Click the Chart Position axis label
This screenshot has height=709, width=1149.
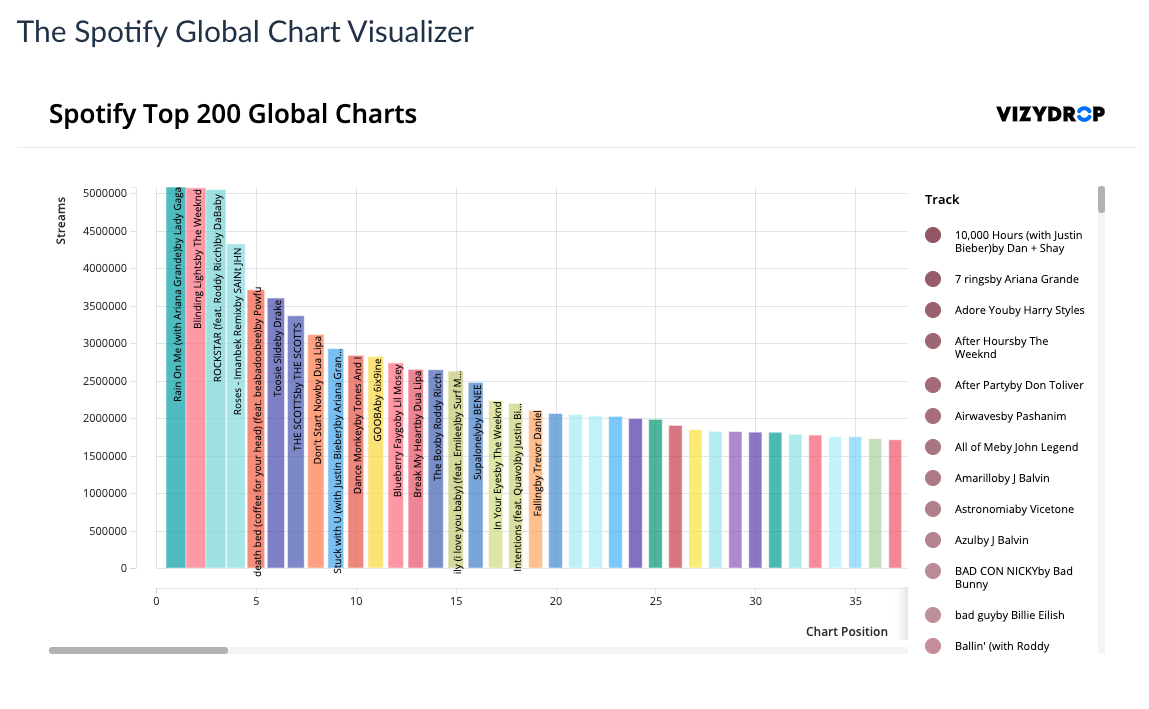pyautogui.click(x=847, y=631)
